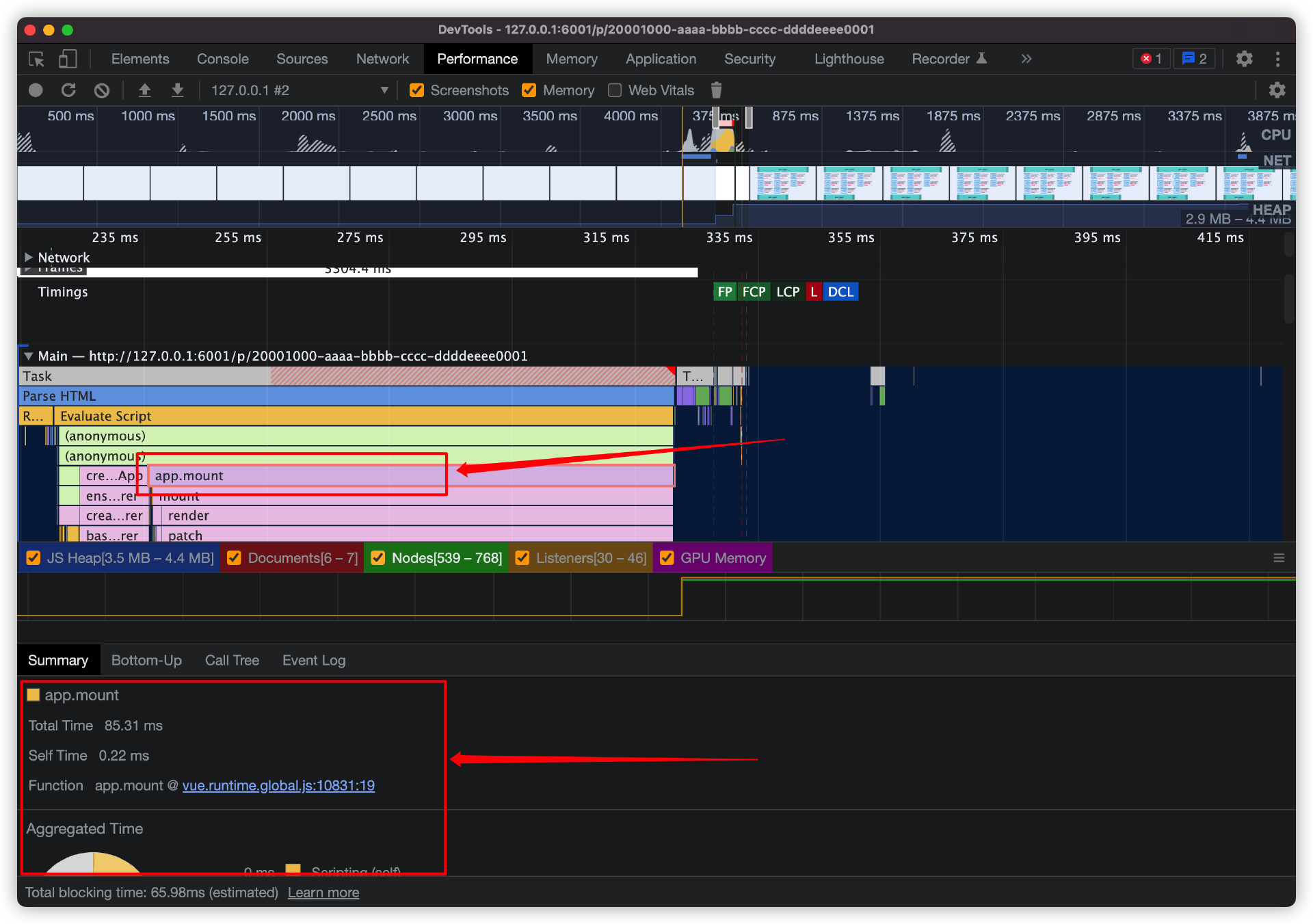
Task: Open the Bottom-Up tab
Action: coord(146,660)
